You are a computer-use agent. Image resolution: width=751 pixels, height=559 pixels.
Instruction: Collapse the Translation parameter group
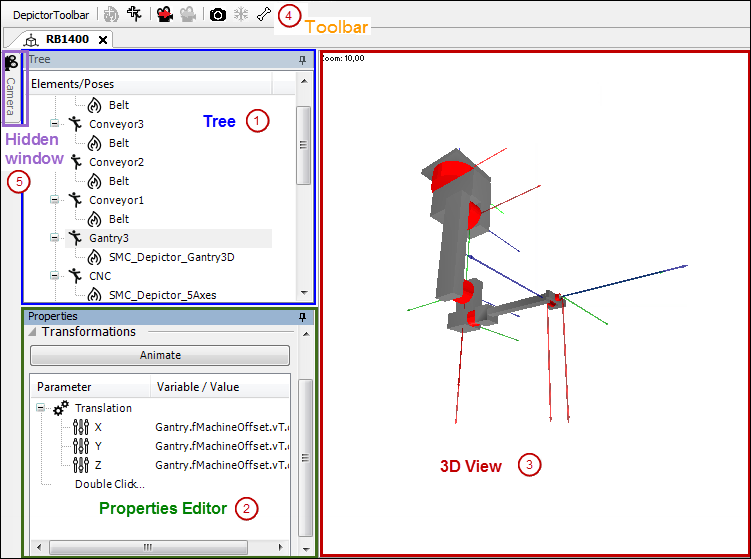(x=41, y=408)
